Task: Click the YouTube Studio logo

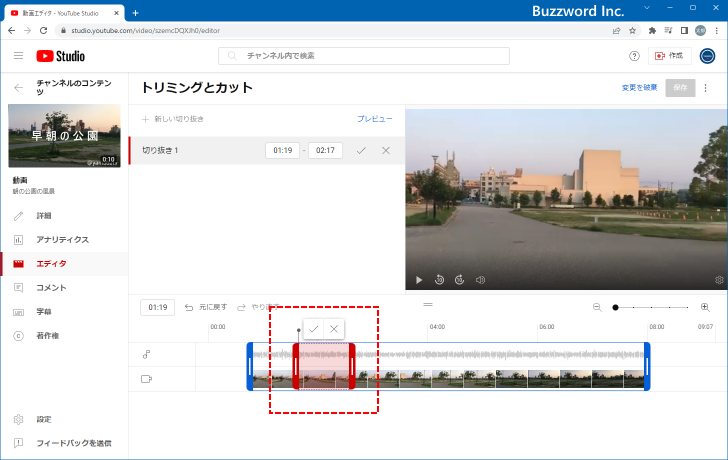Action: (x=60, y=56)
